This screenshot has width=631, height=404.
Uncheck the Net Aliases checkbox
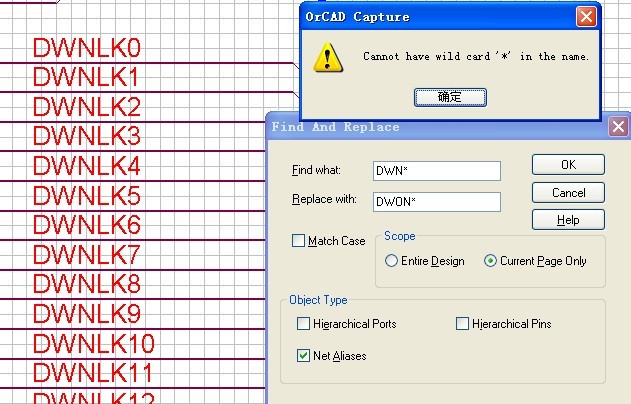pos(304,355)
